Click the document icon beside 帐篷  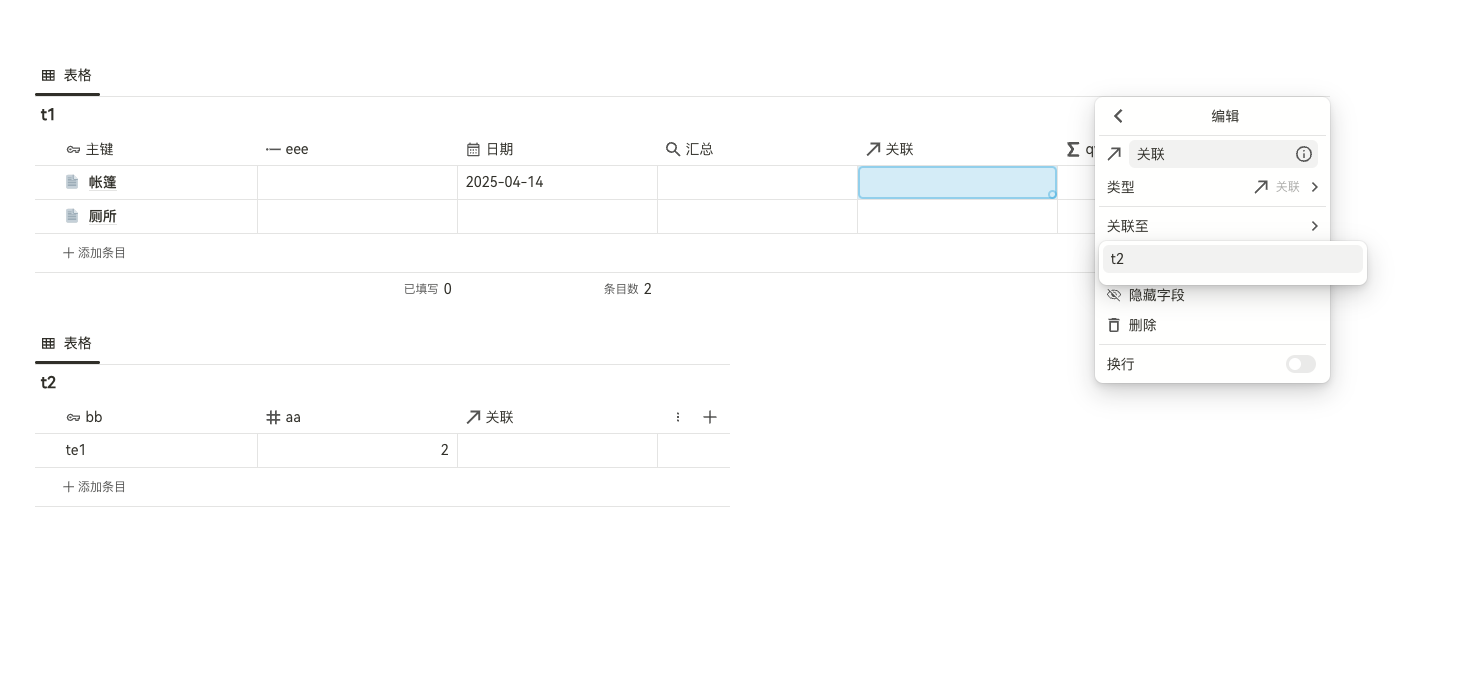(72, 182)
